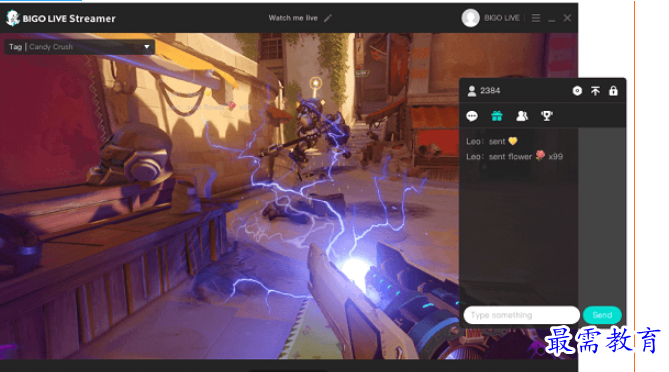Open chat panel settings gear icon
Viewport: 669px width, 372px height.
[577, 91]
